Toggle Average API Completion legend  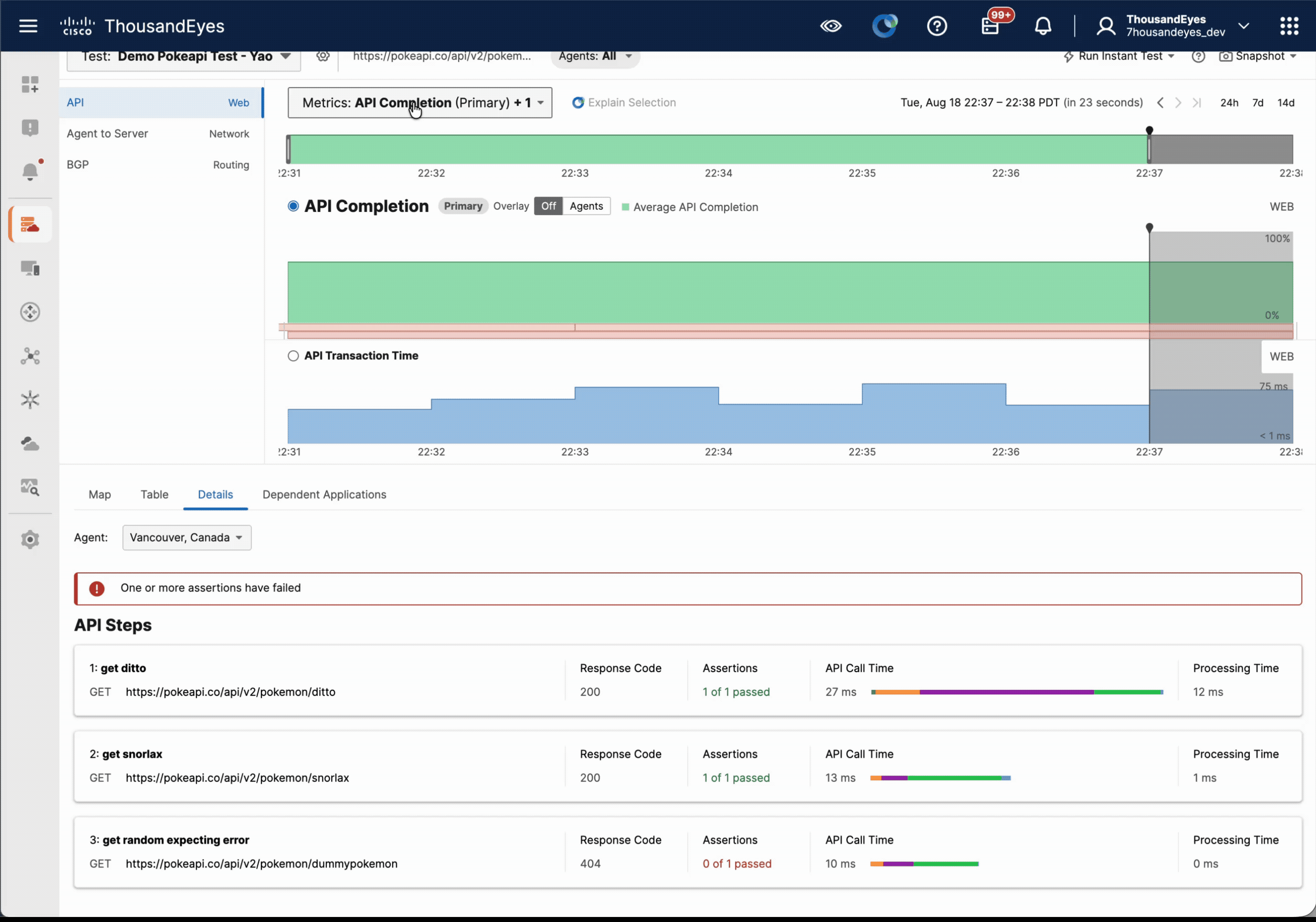click(x=690, y=207)
